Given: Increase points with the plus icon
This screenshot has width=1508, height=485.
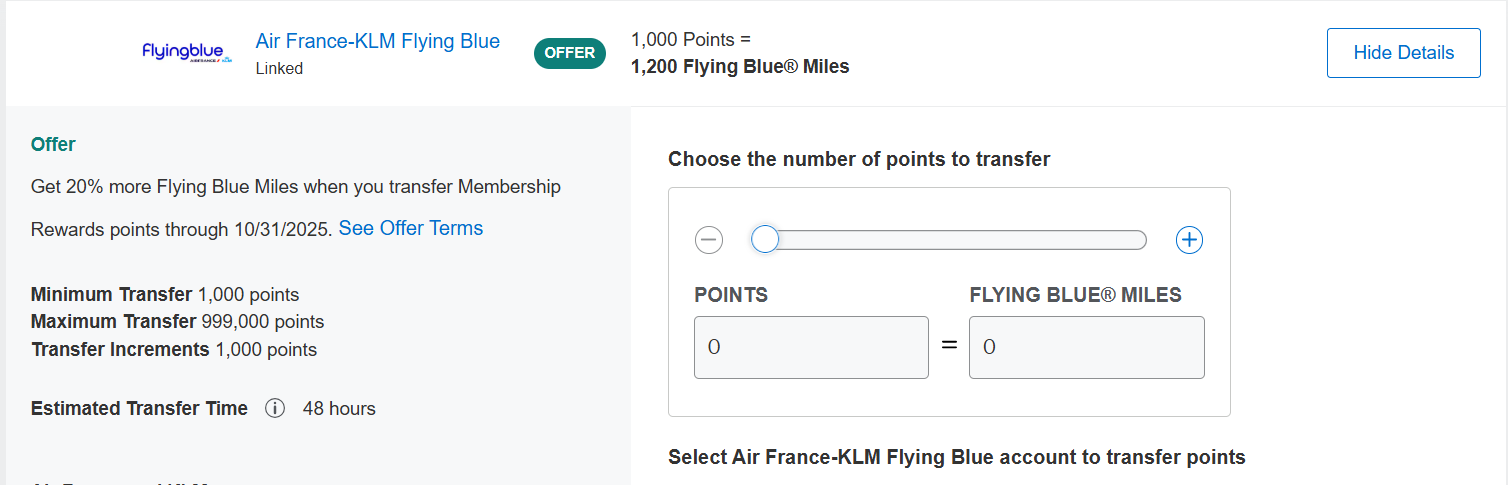Looking at the screenshot, I should [x=1189, y=240].
